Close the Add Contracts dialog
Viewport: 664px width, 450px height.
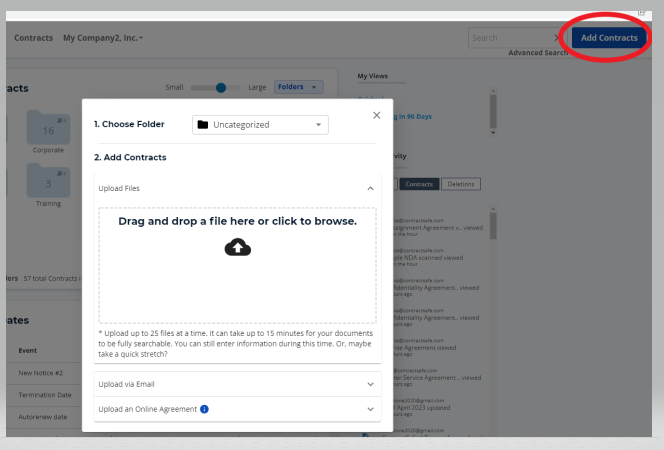click(x=376, y=115)
